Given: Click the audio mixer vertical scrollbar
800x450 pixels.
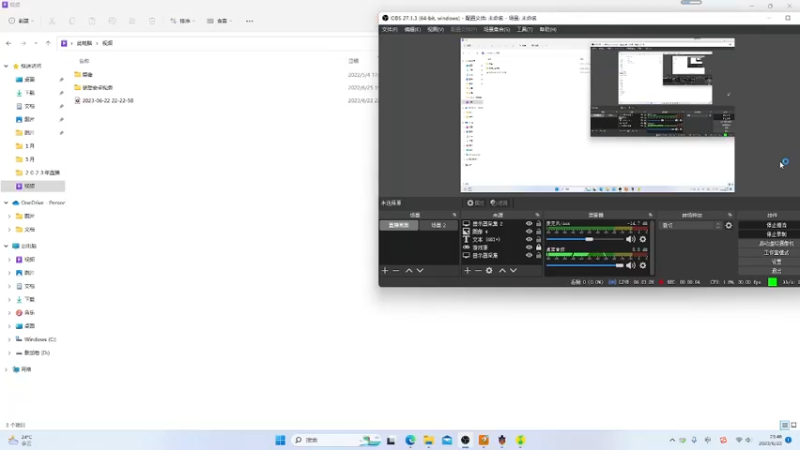Looking at the screenshot, I should (x=652, y=247).
